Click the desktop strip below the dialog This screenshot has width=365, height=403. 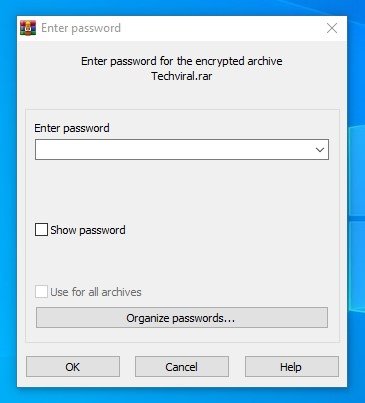point(182,395)
